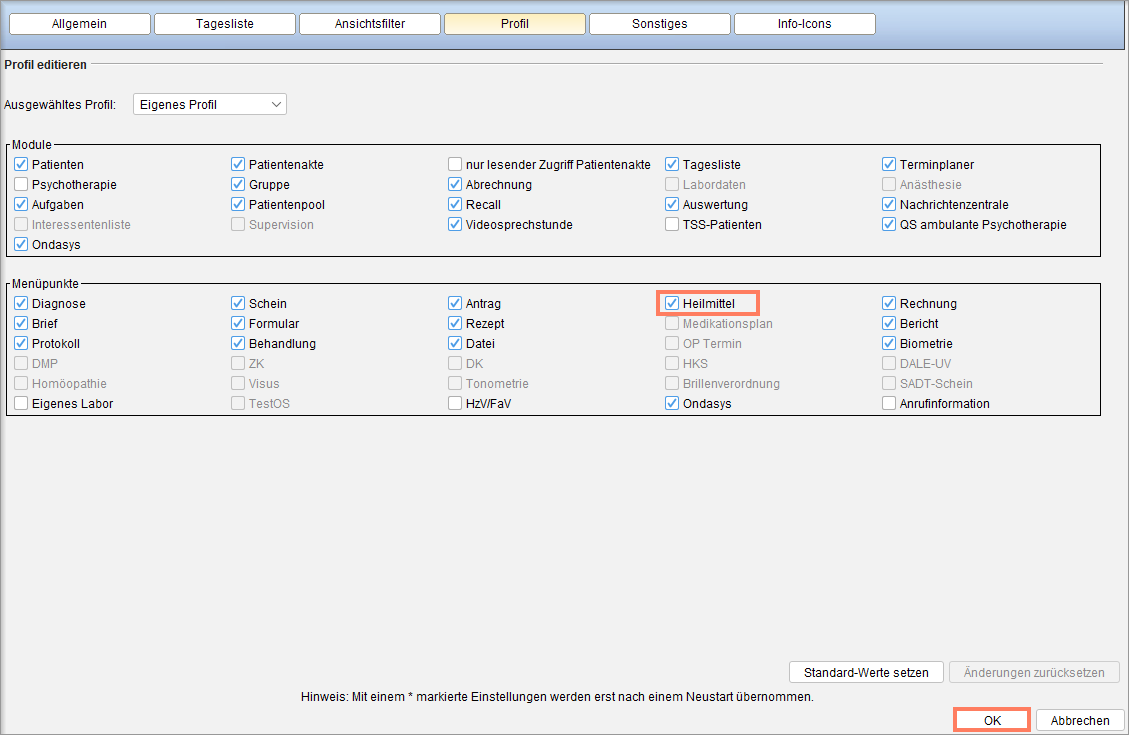Toggle the Rechnung checkbox
Image resolution: width=1129 pixels, height=735 pixels.
889,303
